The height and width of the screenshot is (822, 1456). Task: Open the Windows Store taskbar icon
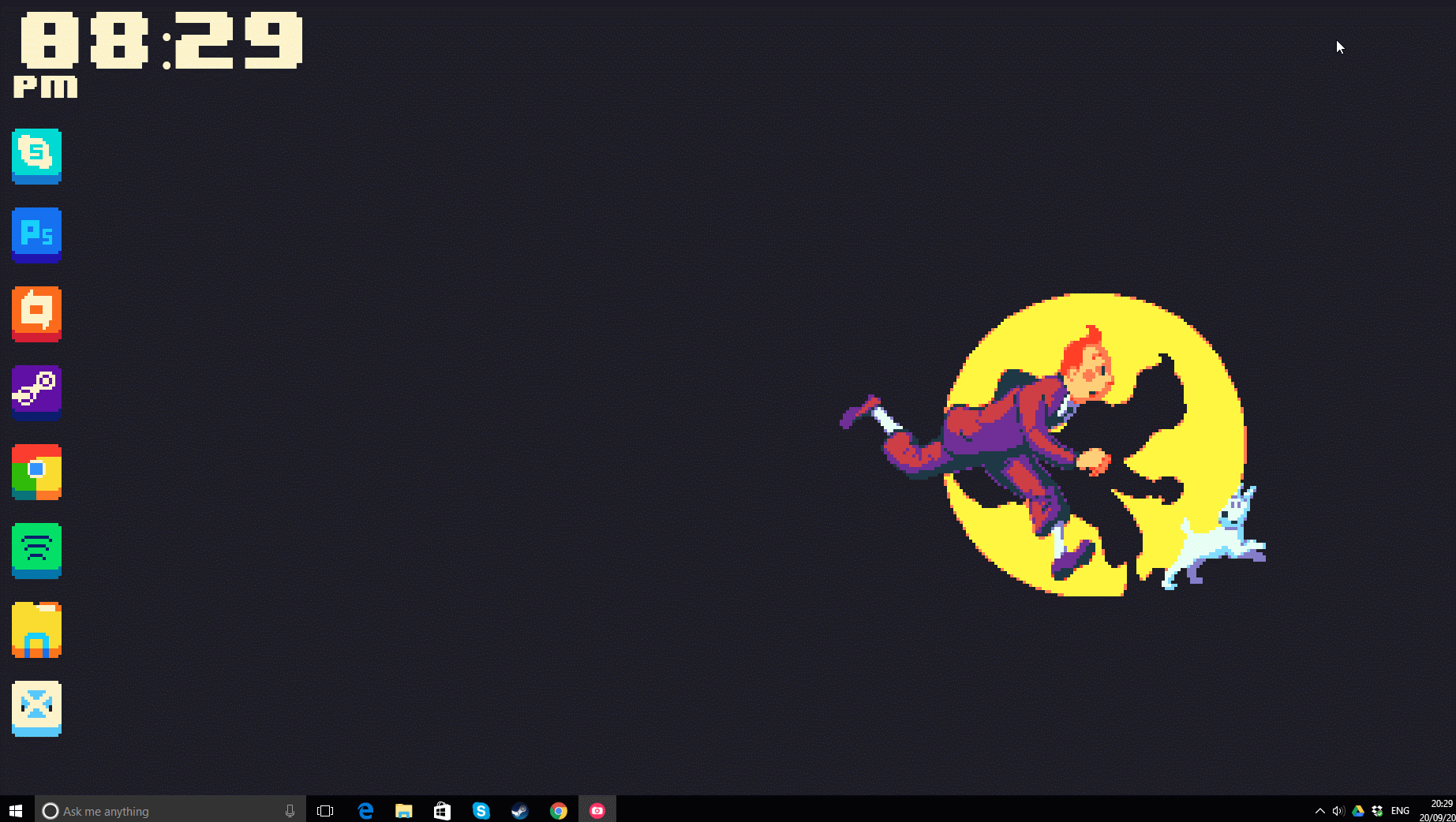442,811
